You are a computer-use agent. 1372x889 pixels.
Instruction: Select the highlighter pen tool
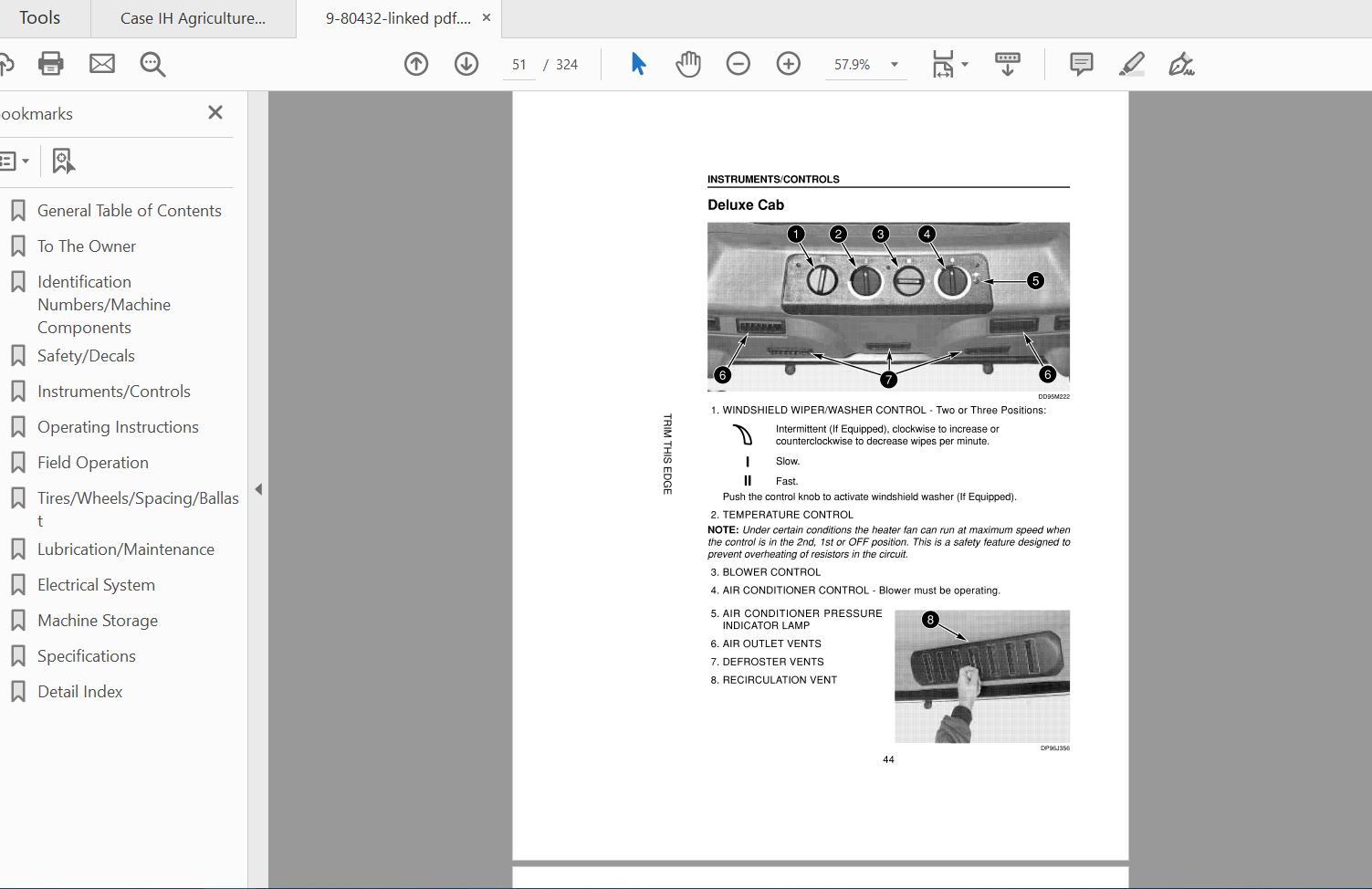click(x=1132, y=64)
